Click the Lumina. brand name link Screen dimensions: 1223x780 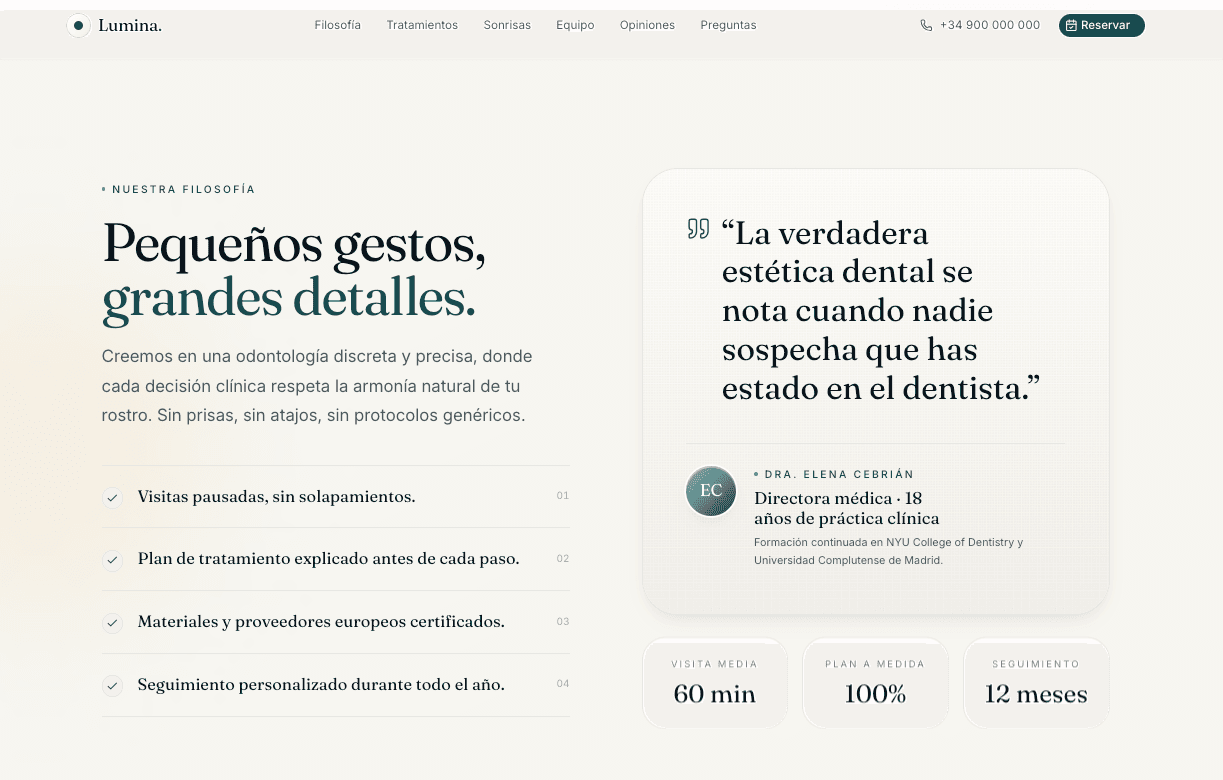pyautogui.click(x=130, y=25)
